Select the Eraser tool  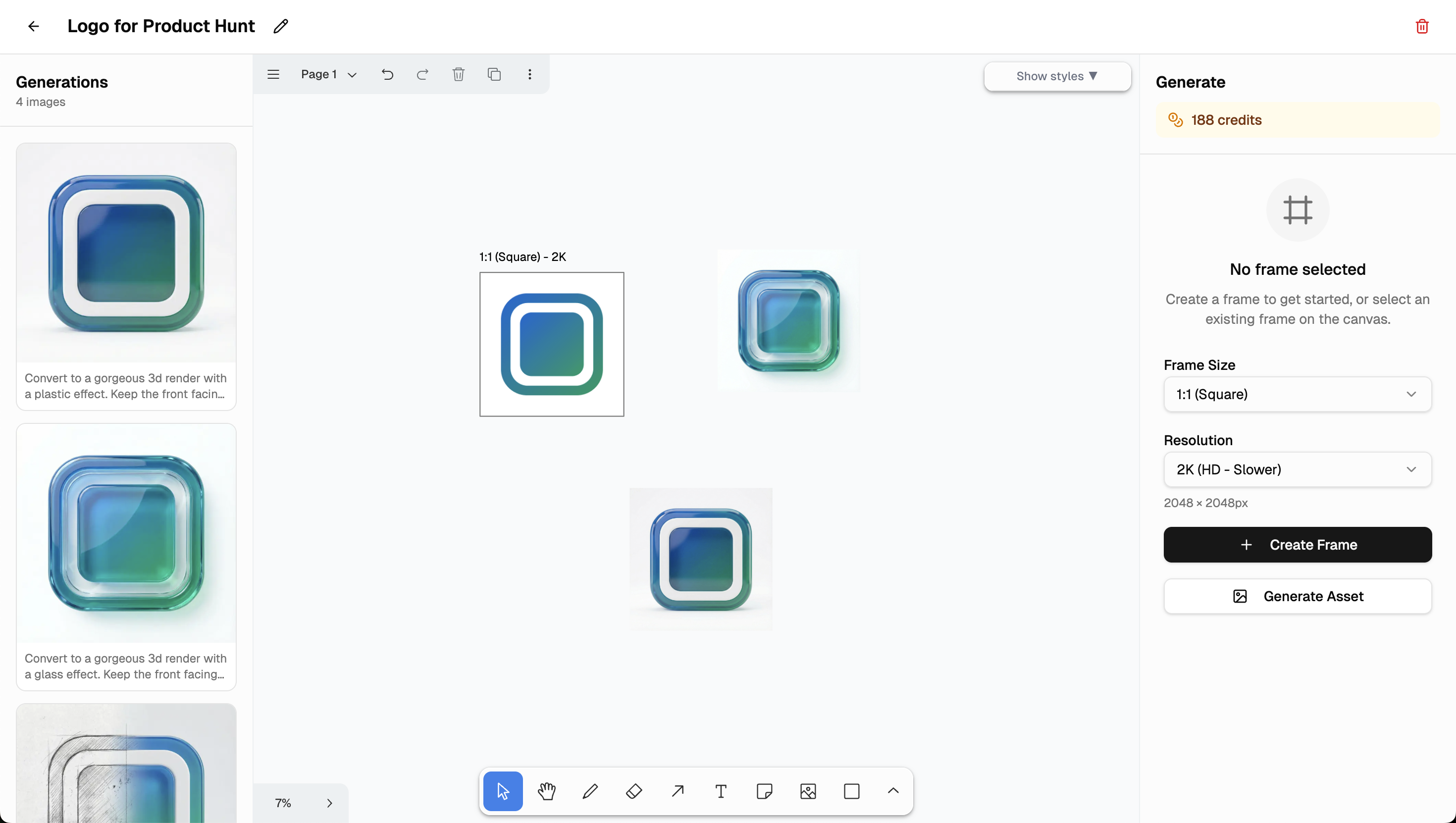click(x=633, y=791)
